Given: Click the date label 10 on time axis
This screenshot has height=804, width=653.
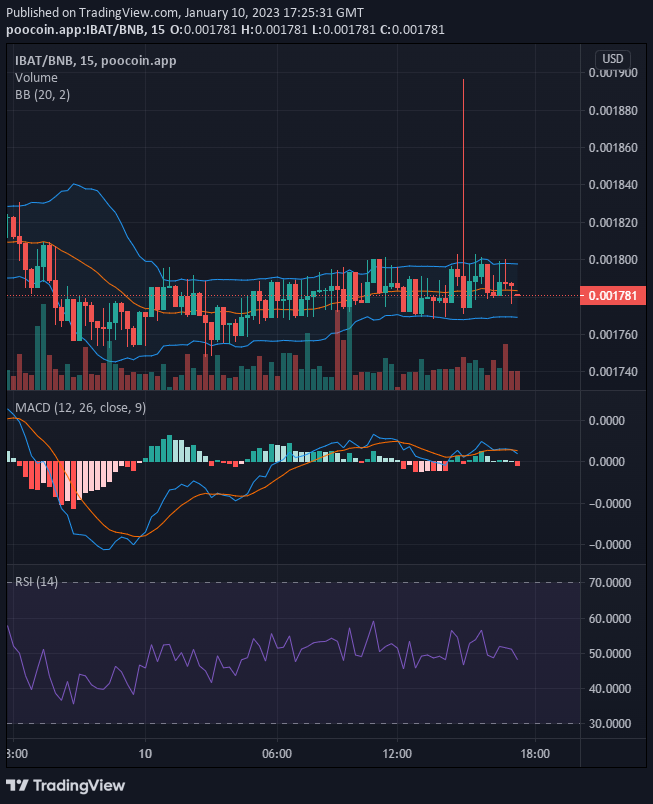Looking at the screenshot, I should point(146,754).
